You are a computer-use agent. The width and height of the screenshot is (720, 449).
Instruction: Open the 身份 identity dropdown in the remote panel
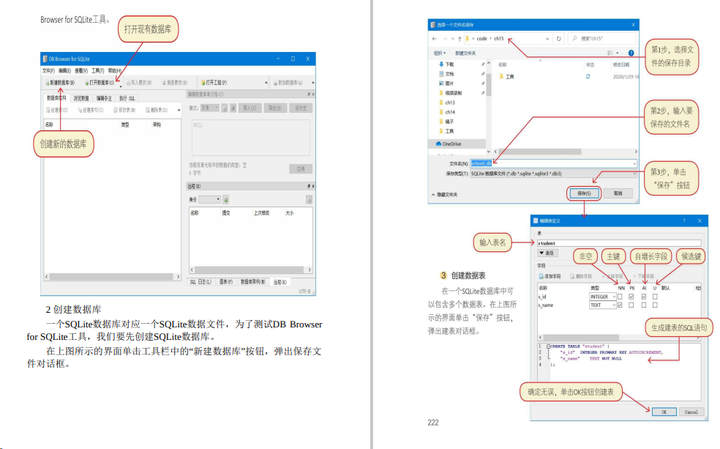210,199
